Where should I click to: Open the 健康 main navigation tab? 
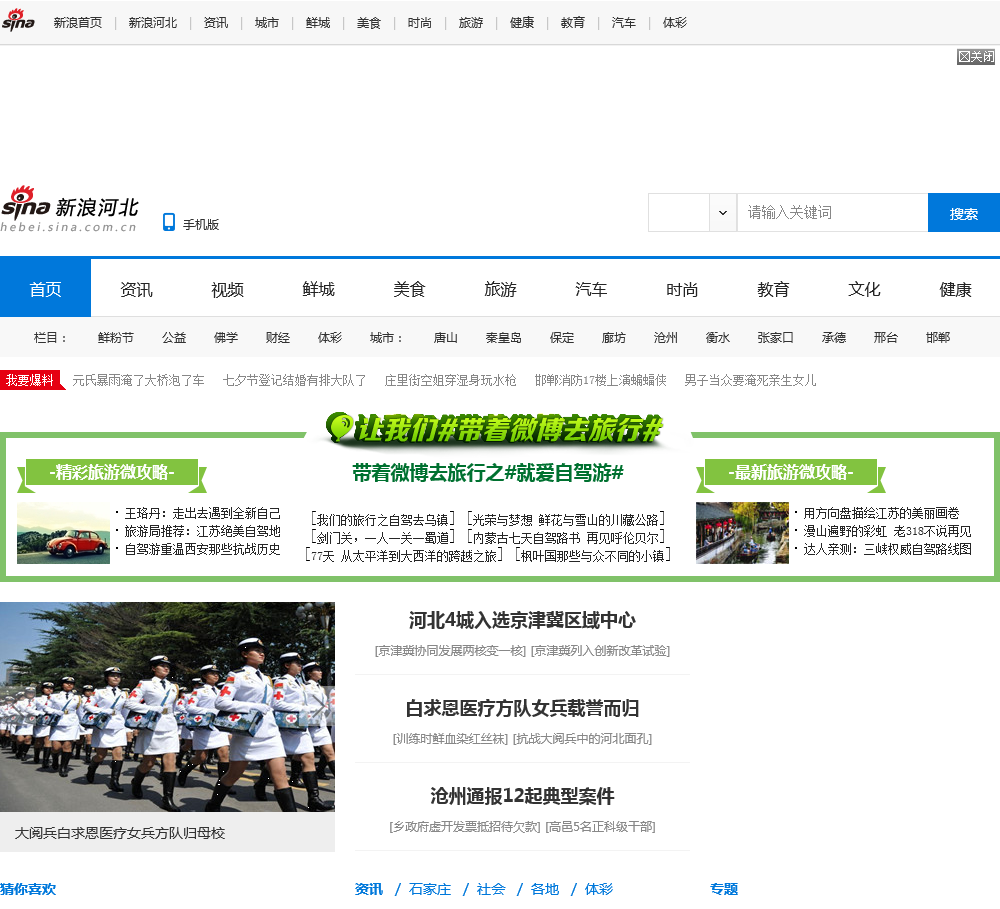(x=955, y=289)
